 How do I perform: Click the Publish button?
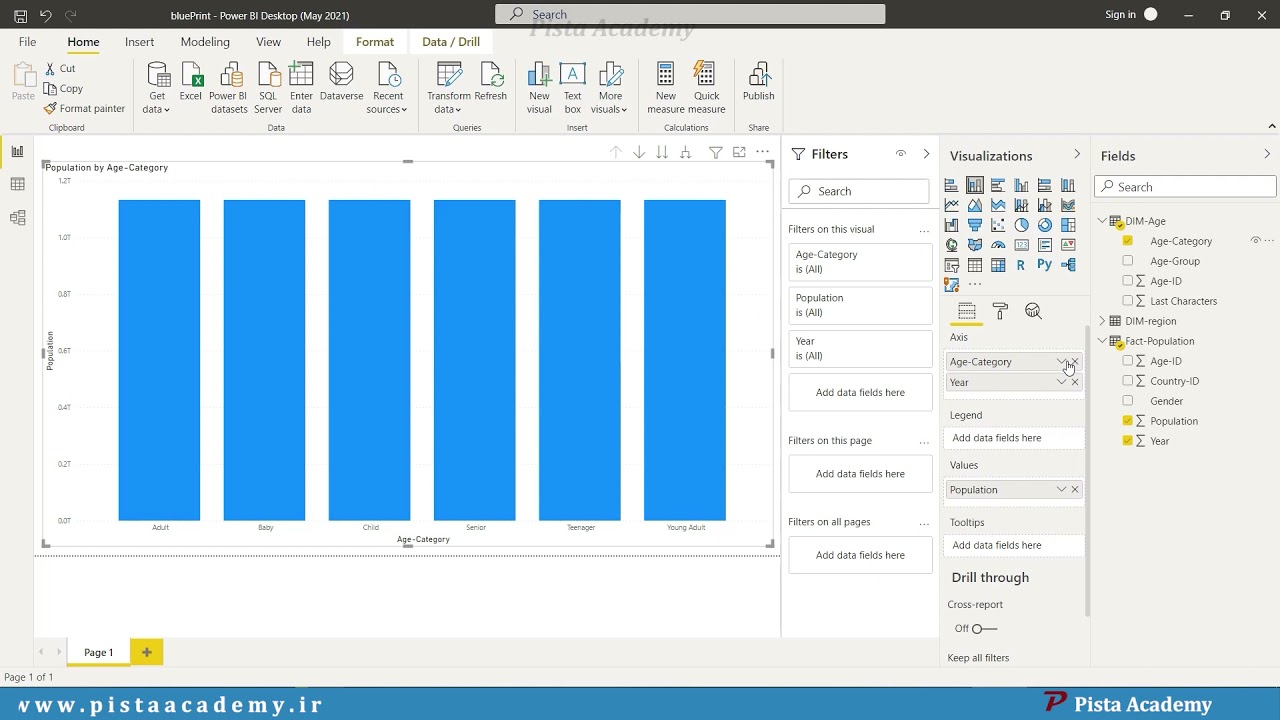tap(758, 82)
